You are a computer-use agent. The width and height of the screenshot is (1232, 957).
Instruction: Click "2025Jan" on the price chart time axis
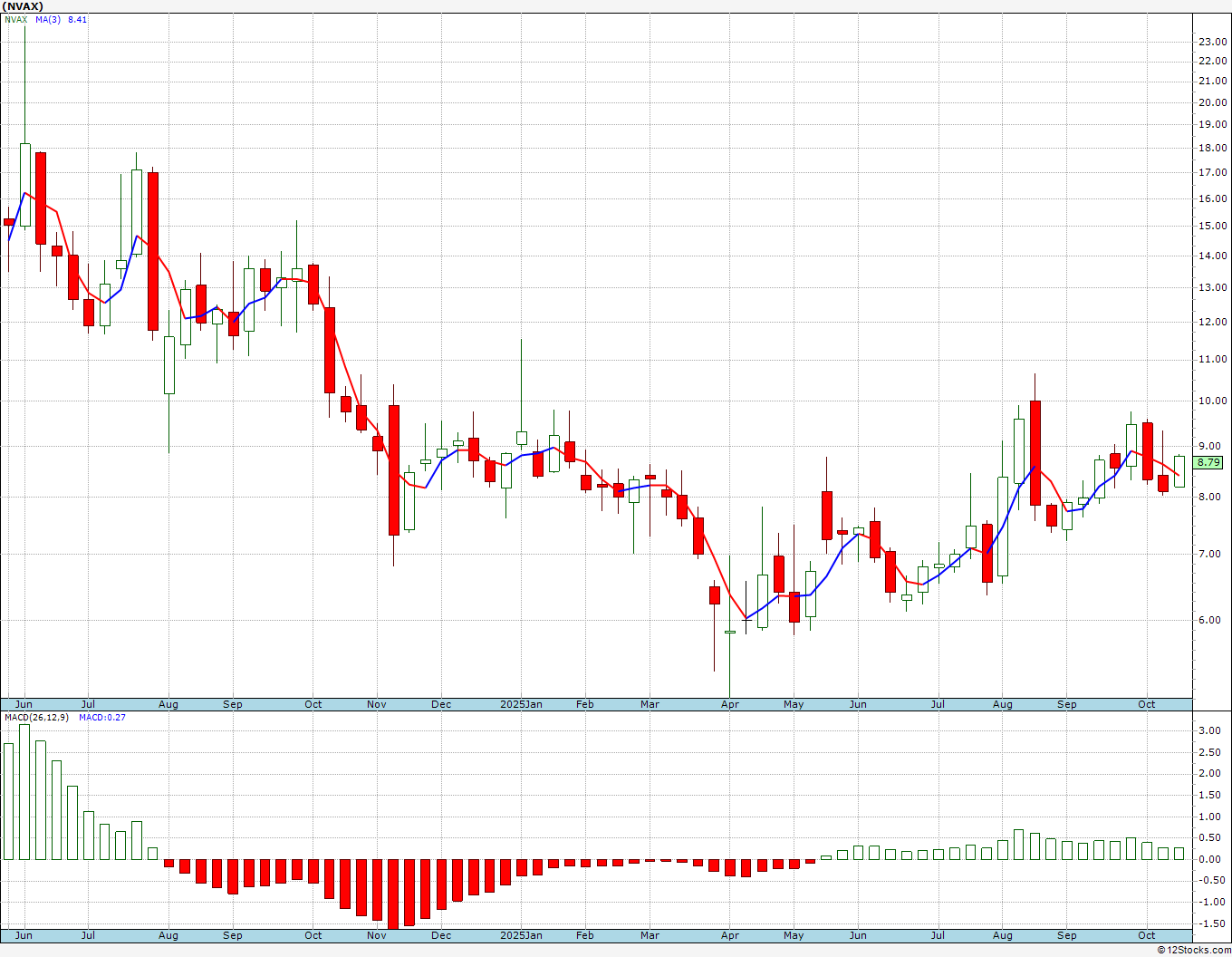click(522, 704)
